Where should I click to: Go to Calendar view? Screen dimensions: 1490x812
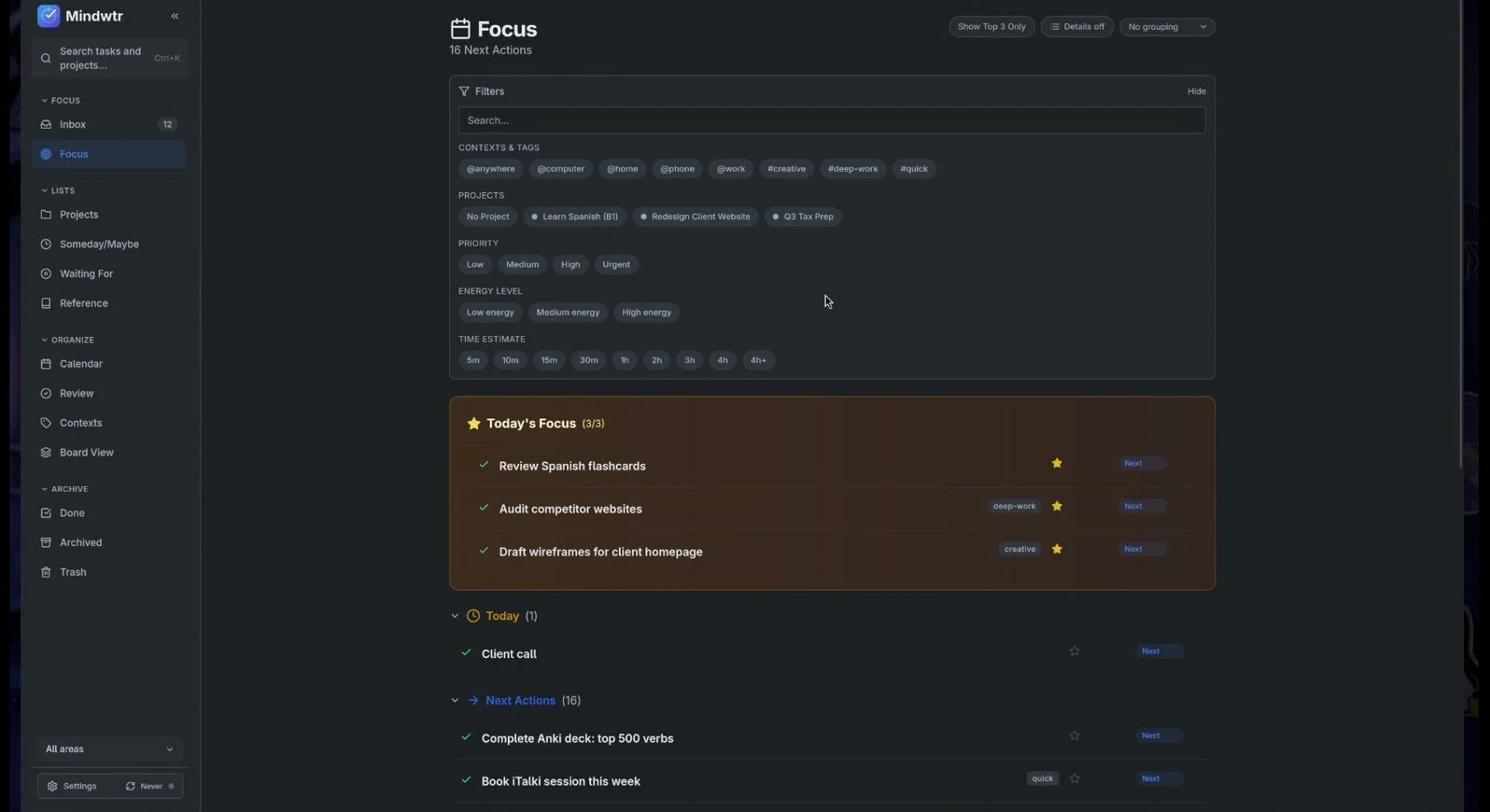[109, 364]
